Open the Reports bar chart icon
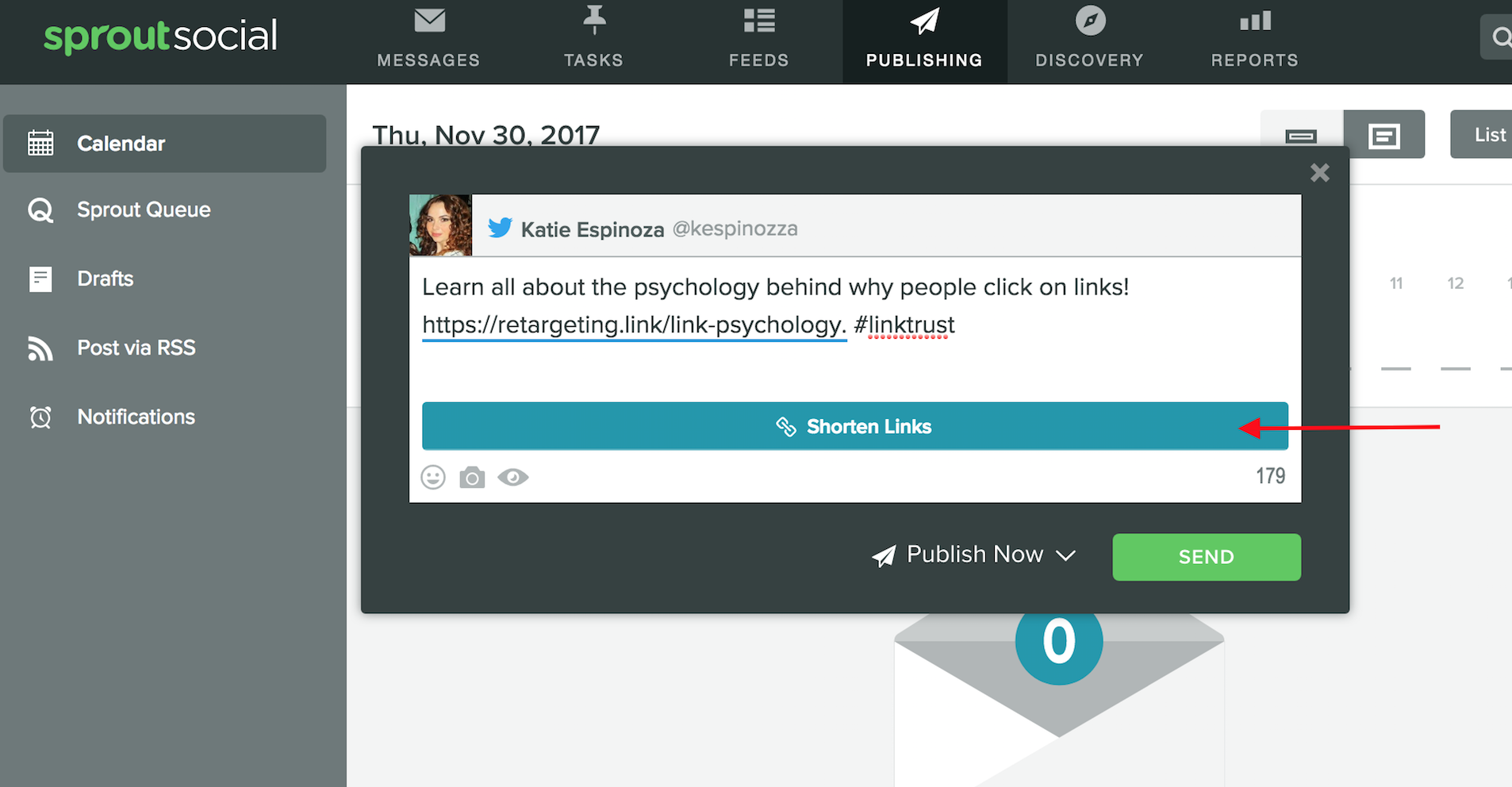Viewport: 1512px width, 787px height. 1255,21
